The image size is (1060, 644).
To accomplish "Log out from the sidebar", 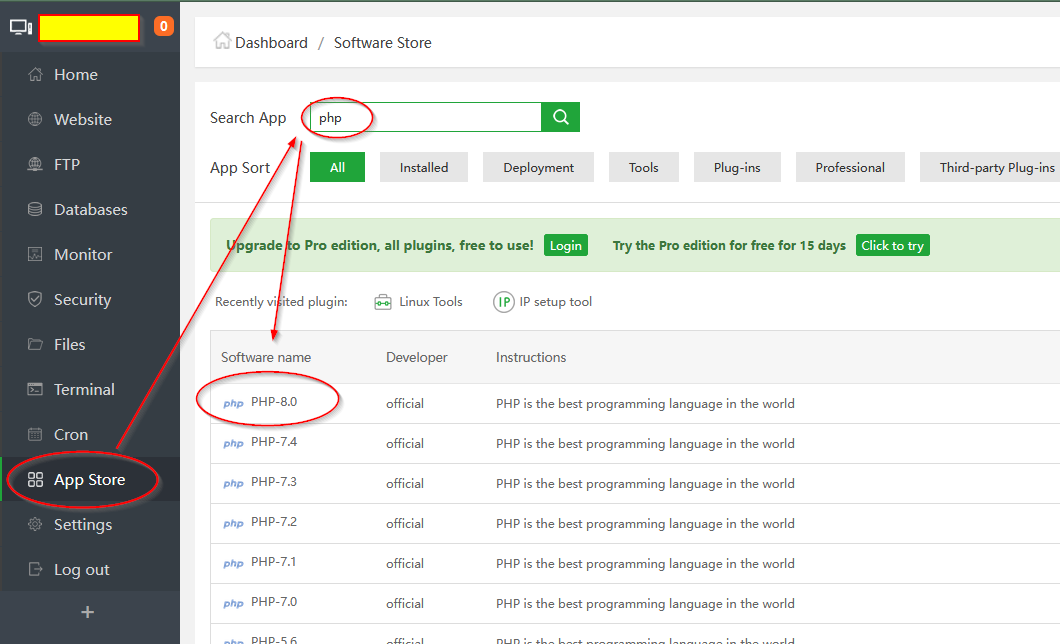I will point(81,569).
